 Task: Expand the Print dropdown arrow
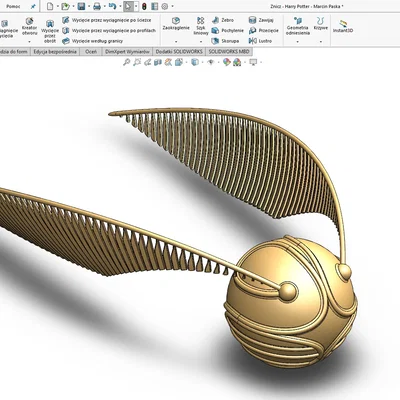click(x=104, y=6)
